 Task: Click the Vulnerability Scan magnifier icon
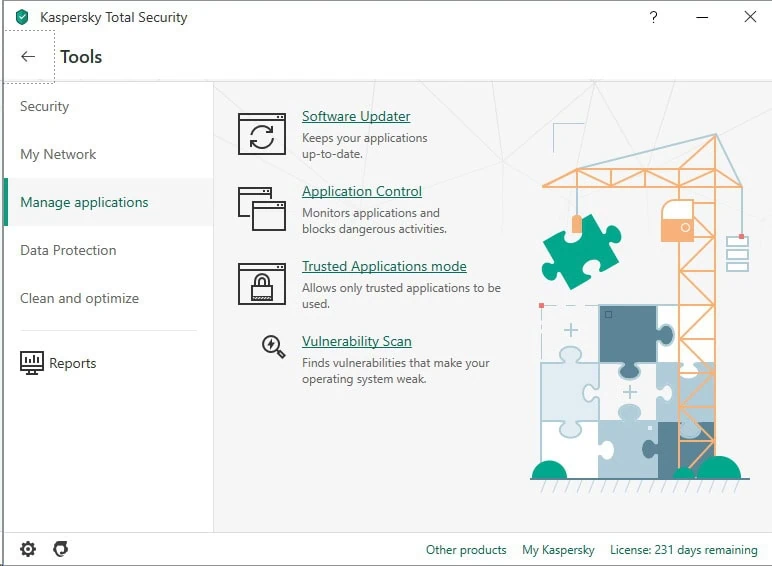point(273,346)
